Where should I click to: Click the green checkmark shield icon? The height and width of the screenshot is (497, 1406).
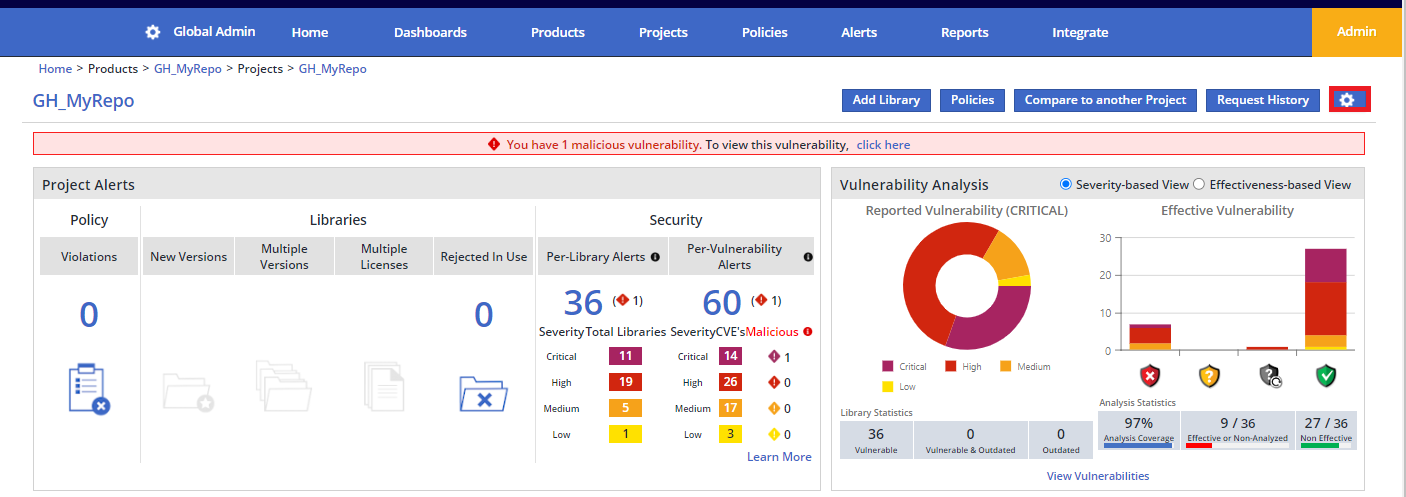click(x=1326, y=376)
